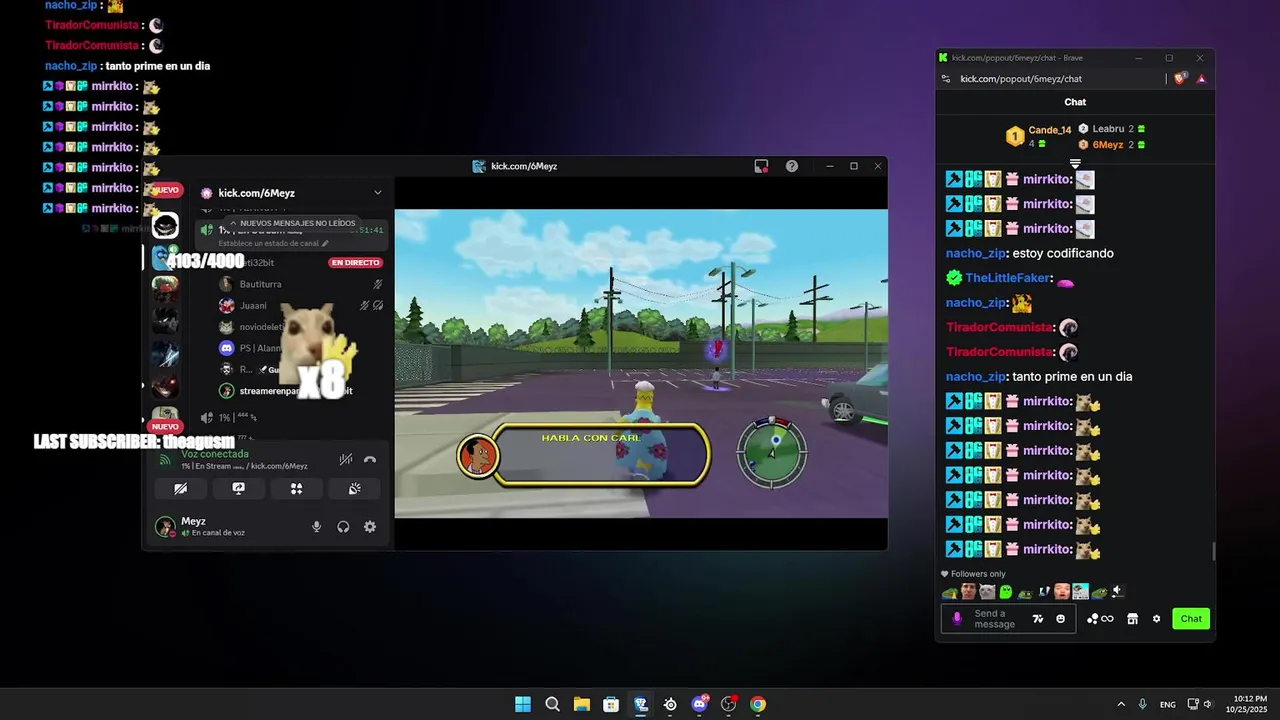1280x720 pixels.
Task: Click 6Meyz in the leaderboard
Action: point(1107,145)
